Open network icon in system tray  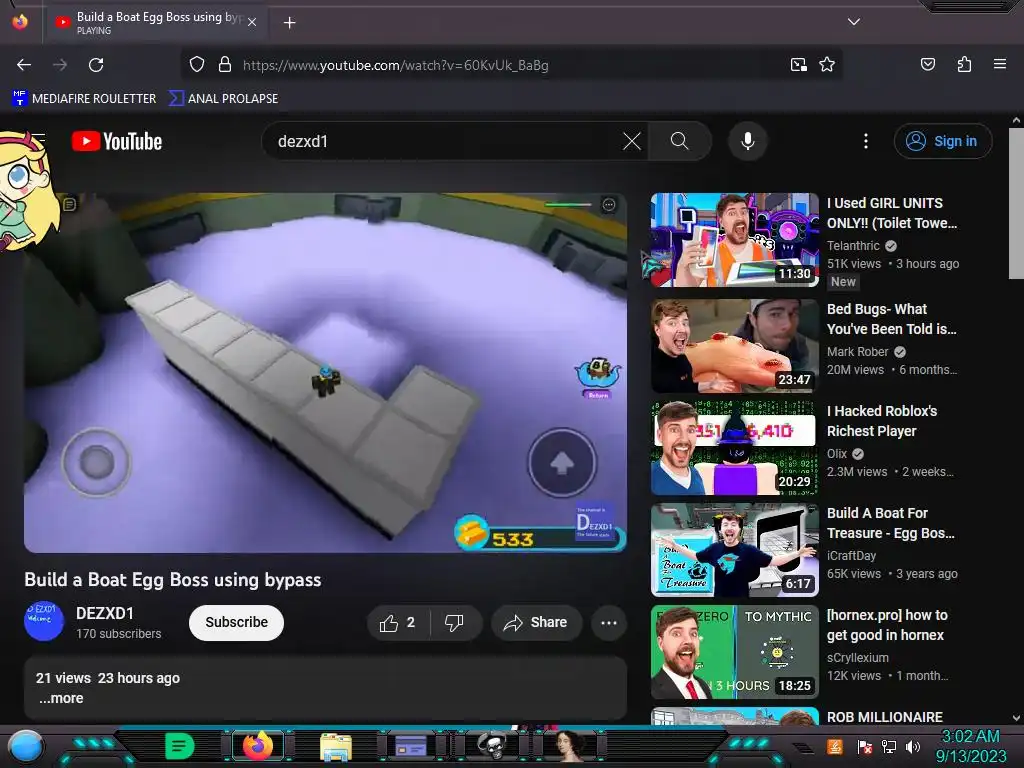tap(888, 746)
